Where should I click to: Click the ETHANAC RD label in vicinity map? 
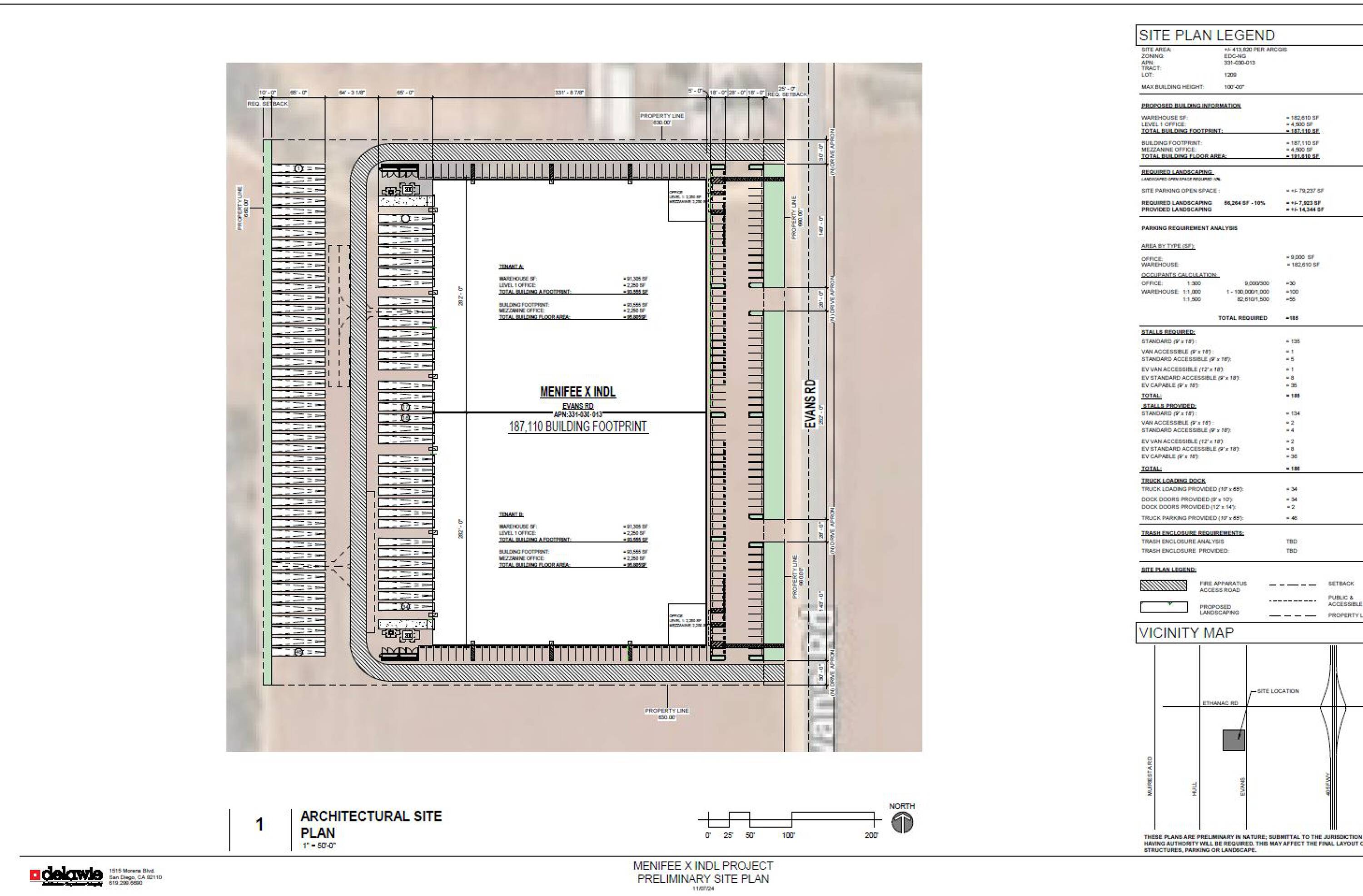[x=1220, y=703]
